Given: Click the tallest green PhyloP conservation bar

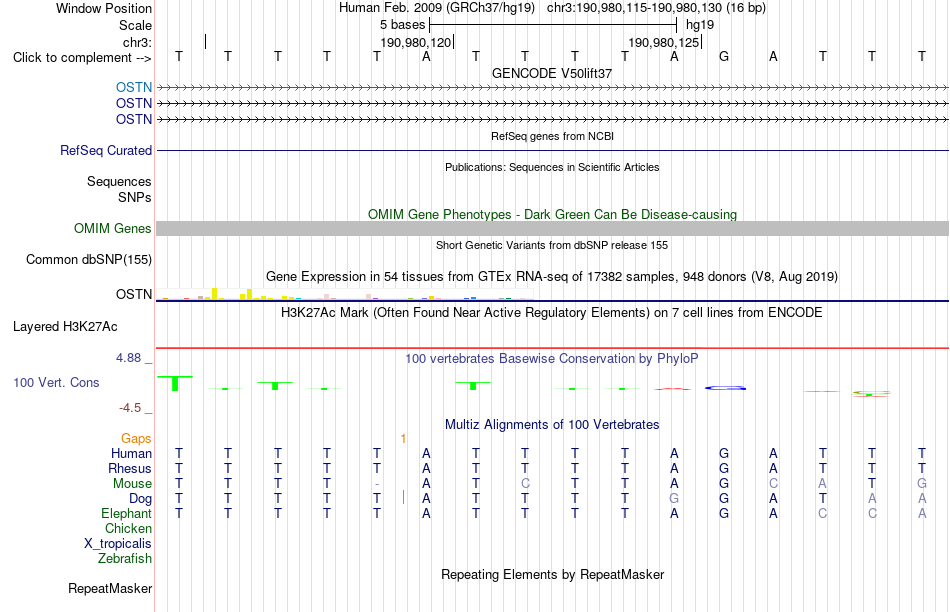Looking at the screenshot, I should [175, 384].
